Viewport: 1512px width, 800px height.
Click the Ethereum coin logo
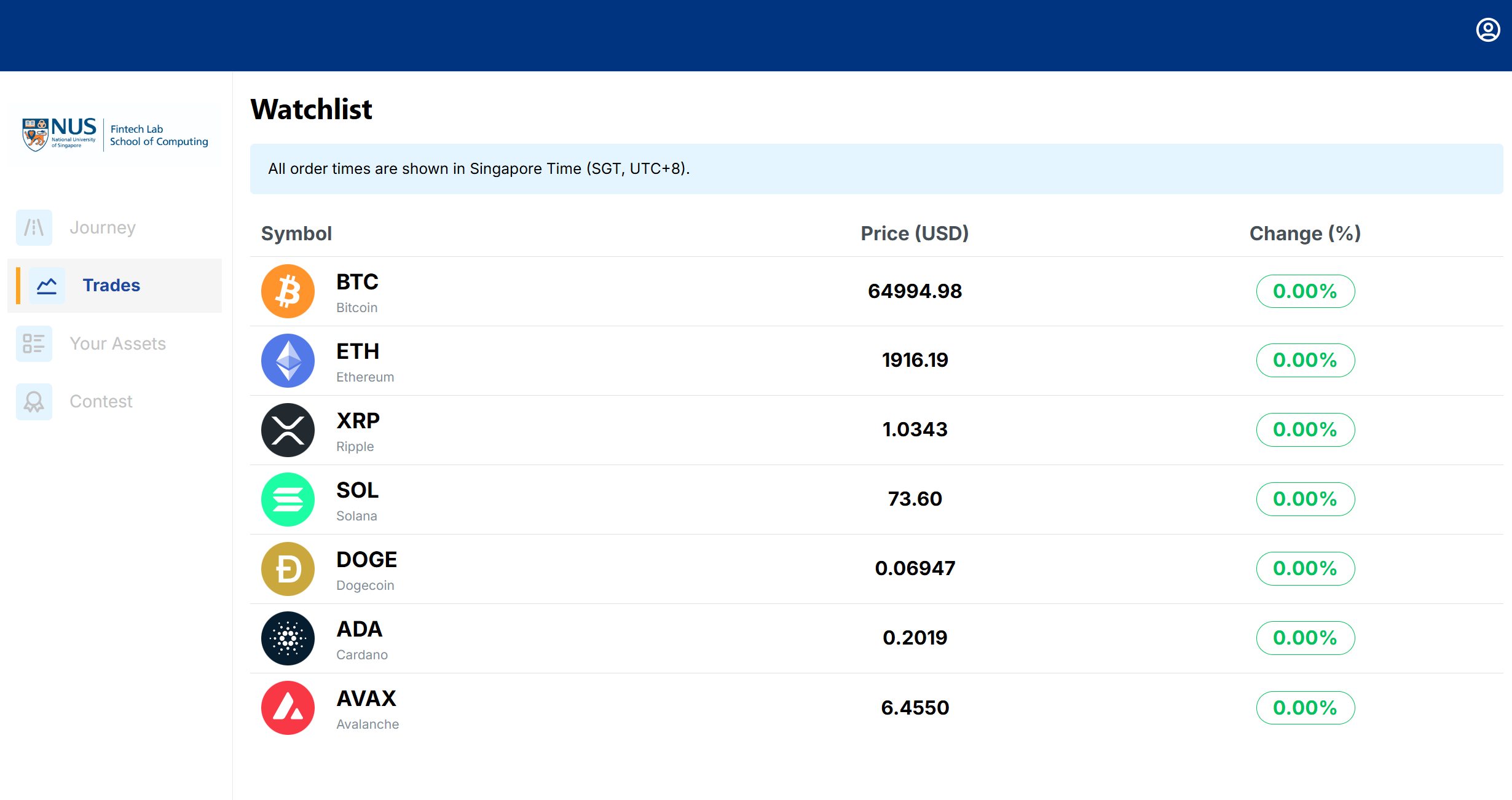(x=288, y=361)
